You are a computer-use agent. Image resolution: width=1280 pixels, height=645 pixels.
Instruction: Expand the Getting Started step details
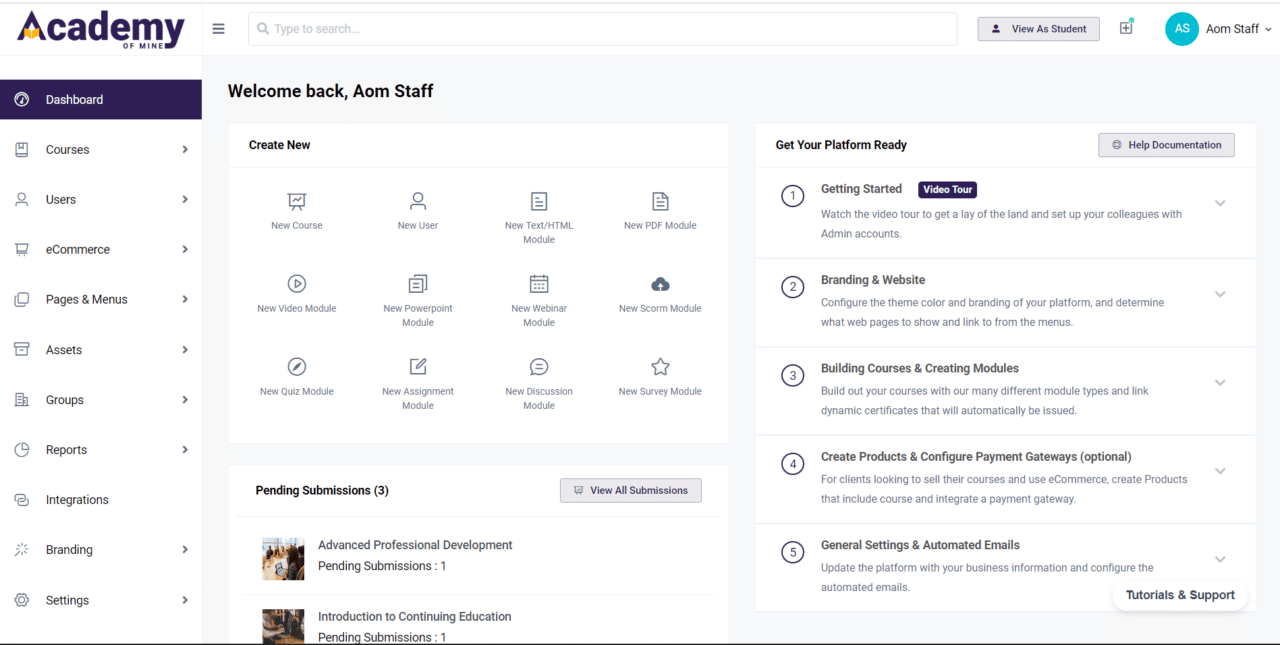(x=1220, y=202)
